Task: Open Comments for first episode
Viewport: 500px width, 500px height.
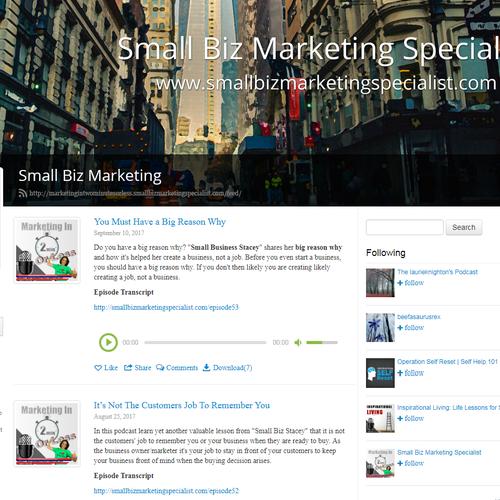Action: [x=177, y=368]
